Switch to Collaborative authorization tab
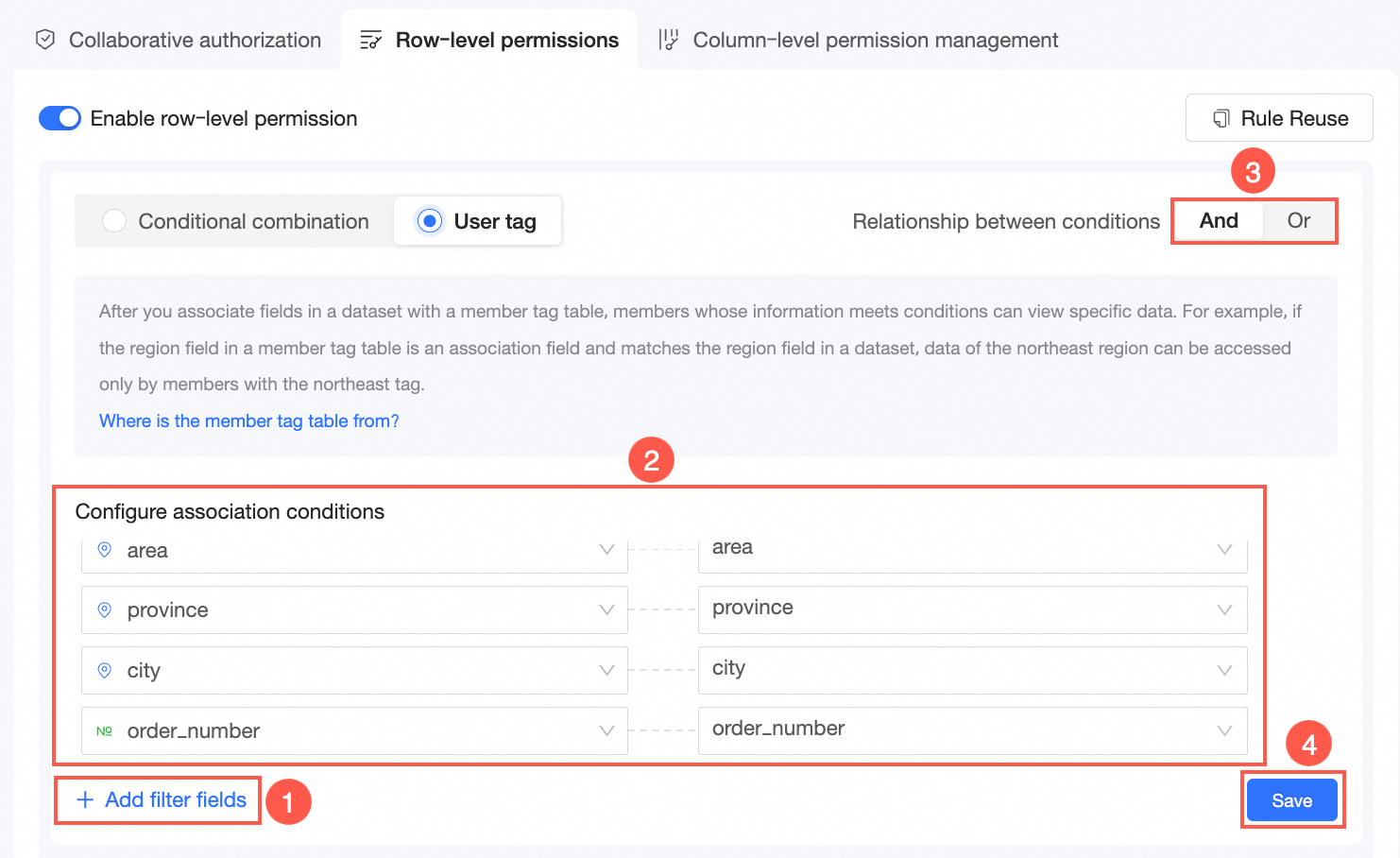This screenshot has height=858, width=1400. 195,40
